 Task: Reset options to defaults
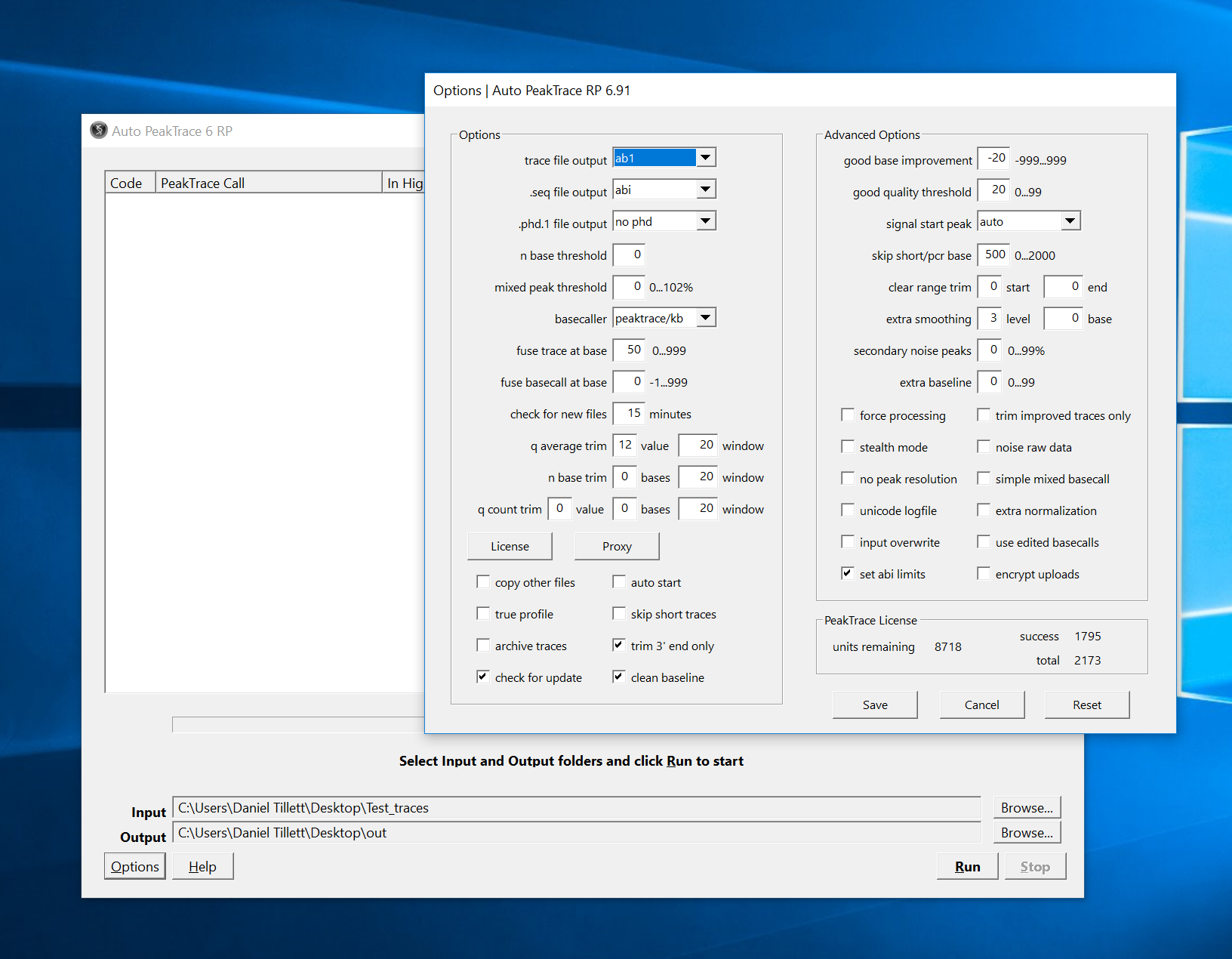[x=1087, y=705]
